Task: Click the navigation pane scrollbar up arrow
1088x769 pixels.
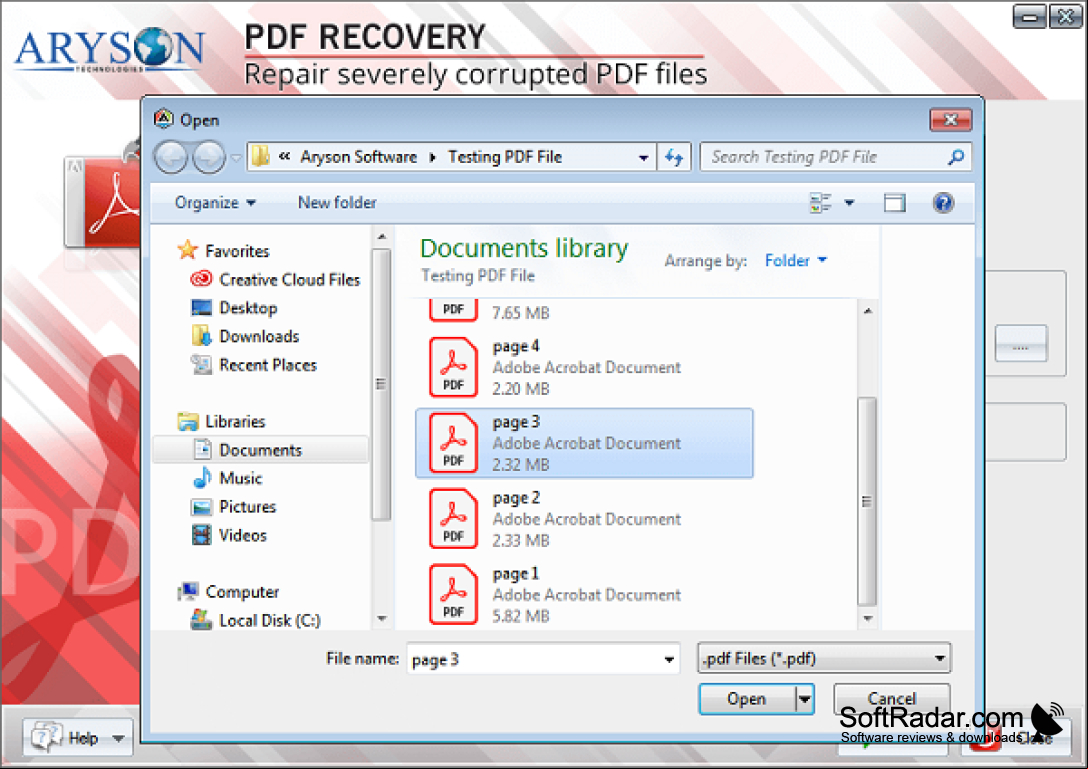Action: pyautogui.click(x=381, y=237)
